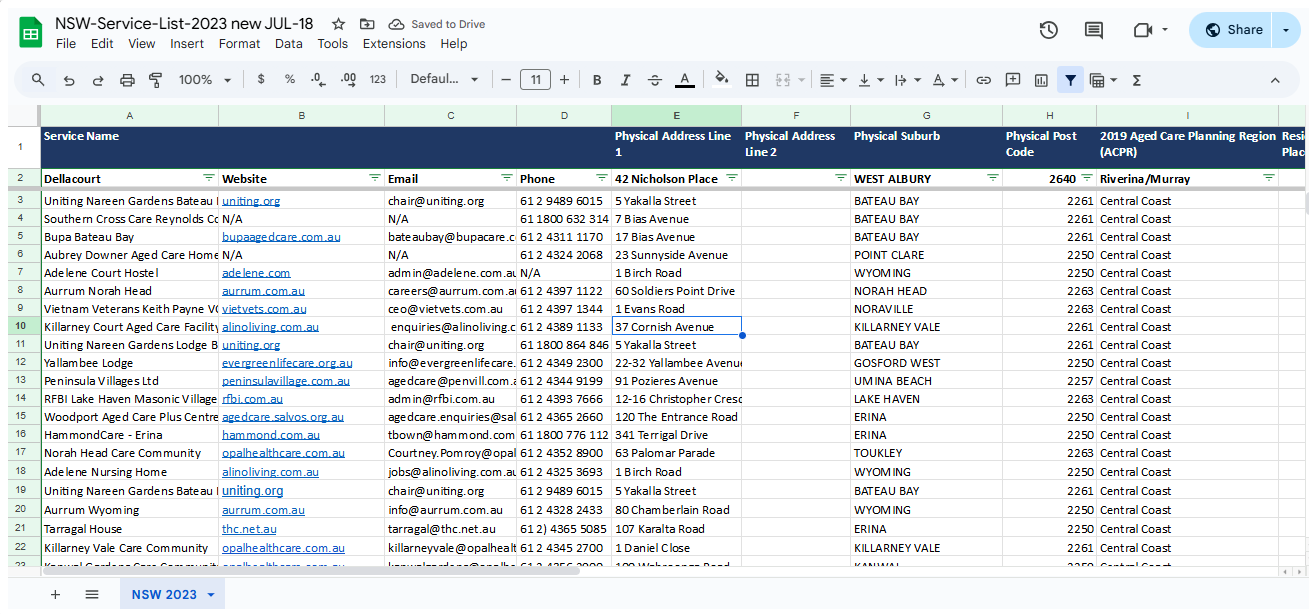The width and height of the screenshot is (1311, 614).
Task: Click the Borders icon
Action: [753, 80]
